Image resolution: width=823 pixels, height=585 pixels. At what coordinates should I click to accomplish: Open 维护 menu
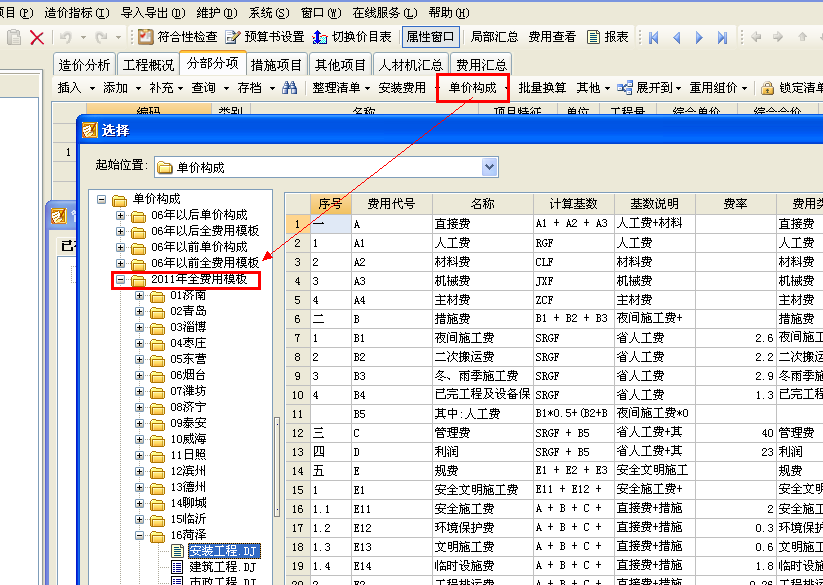pyautogui.click(x=217, y=12)
